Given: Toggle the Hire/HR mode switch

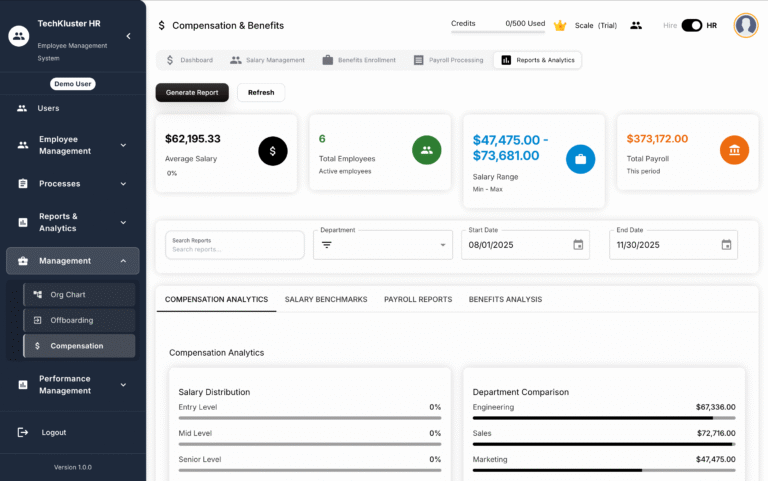Looking at the screenshot, I should 691,25.
